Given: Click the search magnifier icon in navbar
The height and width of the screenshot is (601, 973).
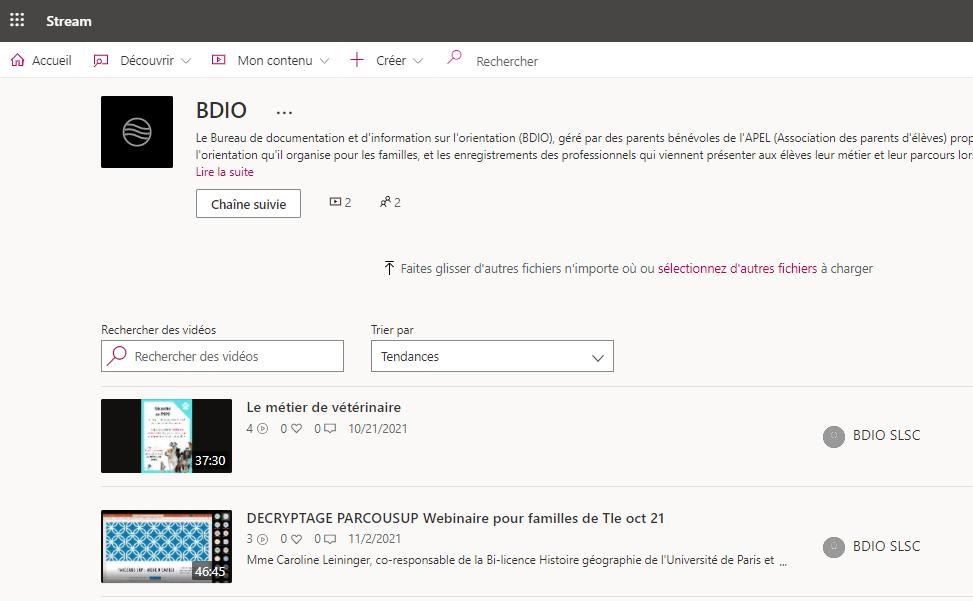Looking at the screenshot, I should click(x=454, y=57).
